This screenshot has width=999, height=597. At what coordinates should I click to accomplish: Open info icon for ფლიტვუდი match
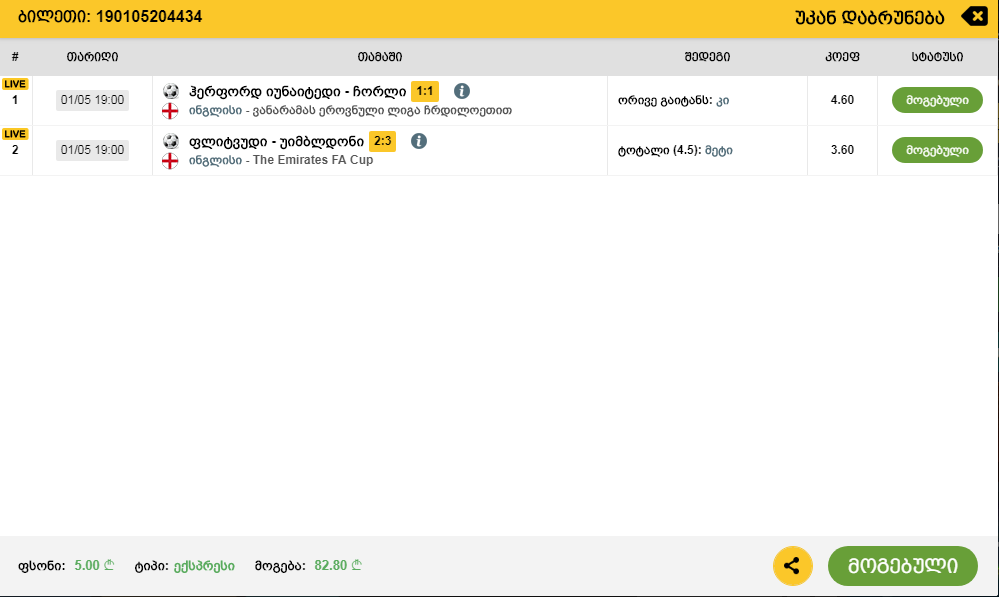coord(419,141)
